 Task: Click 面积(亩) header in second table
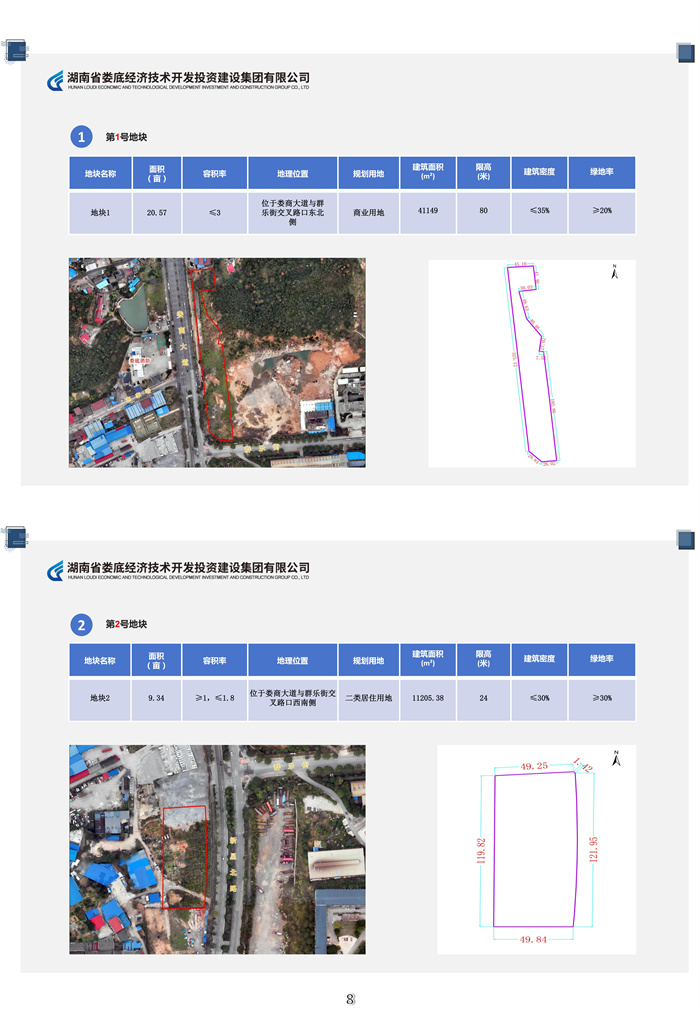156,660
